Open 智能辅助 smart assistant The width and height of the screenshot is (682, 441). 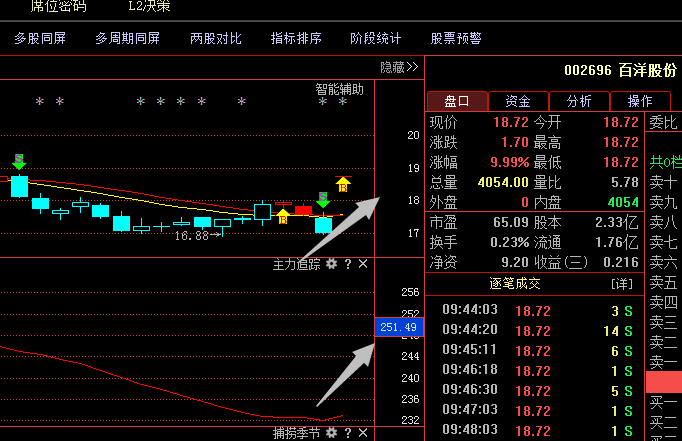pyautogui.click(x=339, y=89)
